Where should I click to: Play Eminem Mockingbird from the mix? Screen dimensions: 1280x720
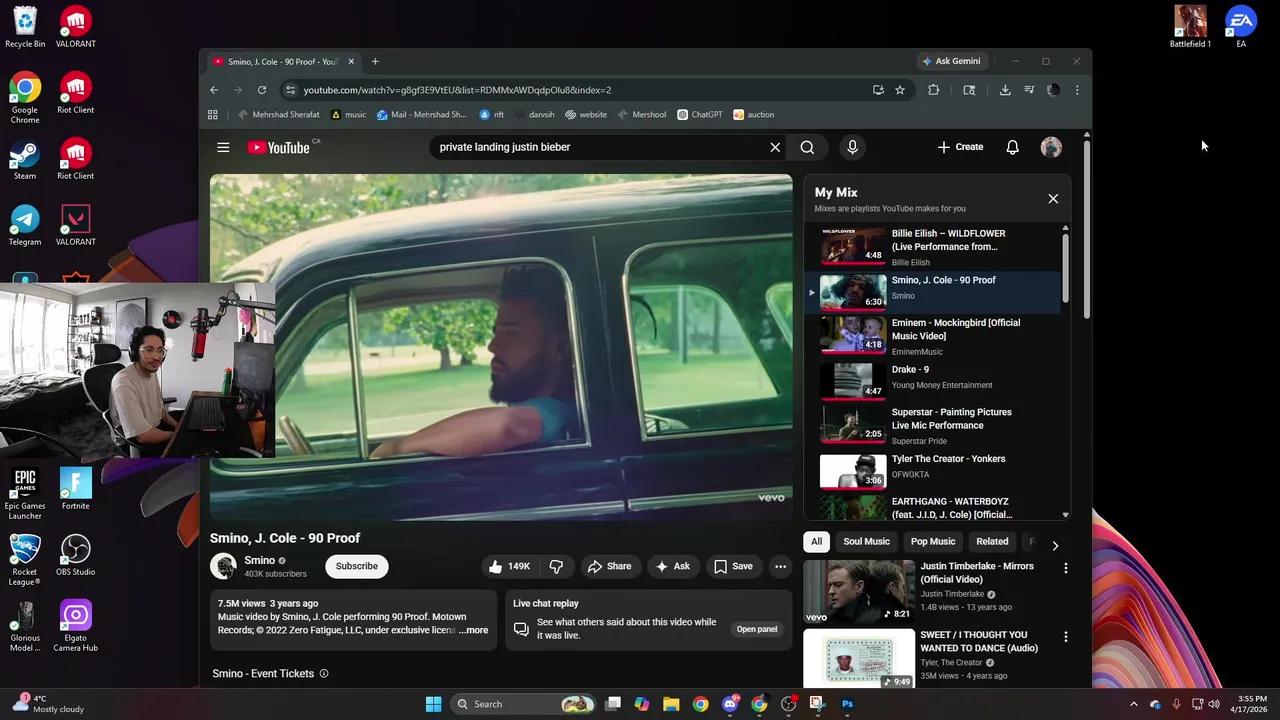(x=934, y=336)
